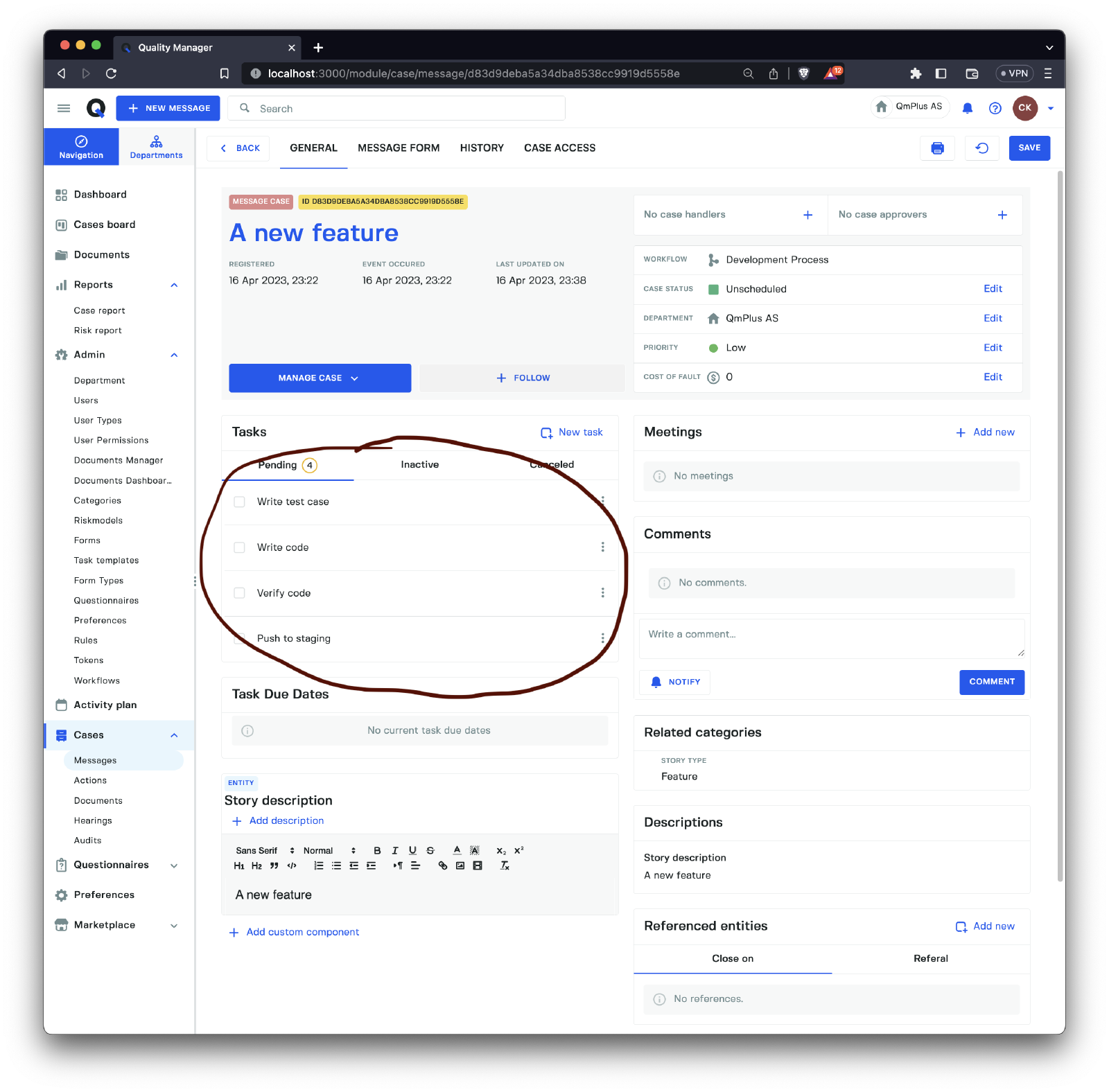
Task: Click the text color picker in editor
Action: [457, 851]
